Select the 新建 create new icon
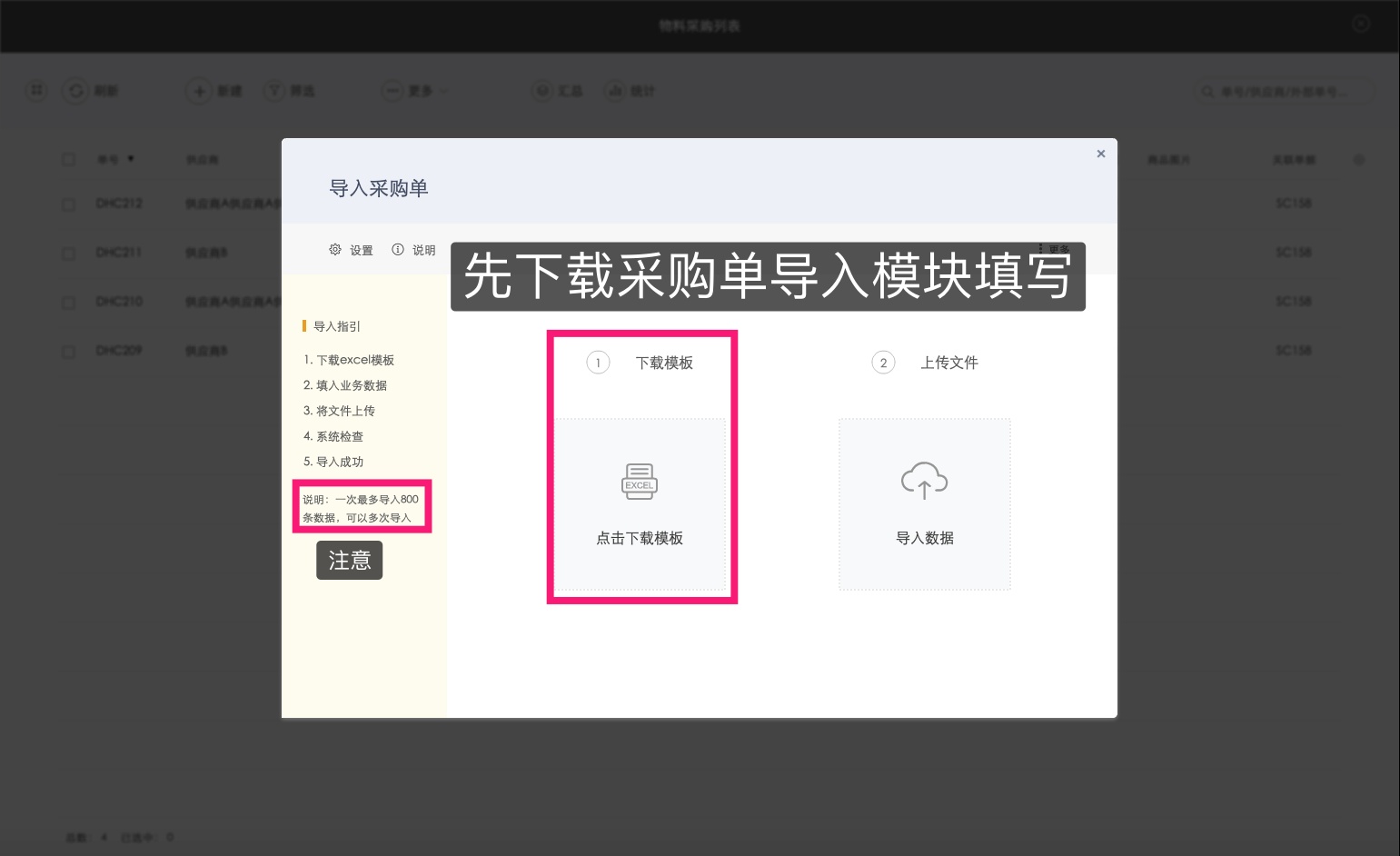 pyautogui.click(x=199, y=91)
